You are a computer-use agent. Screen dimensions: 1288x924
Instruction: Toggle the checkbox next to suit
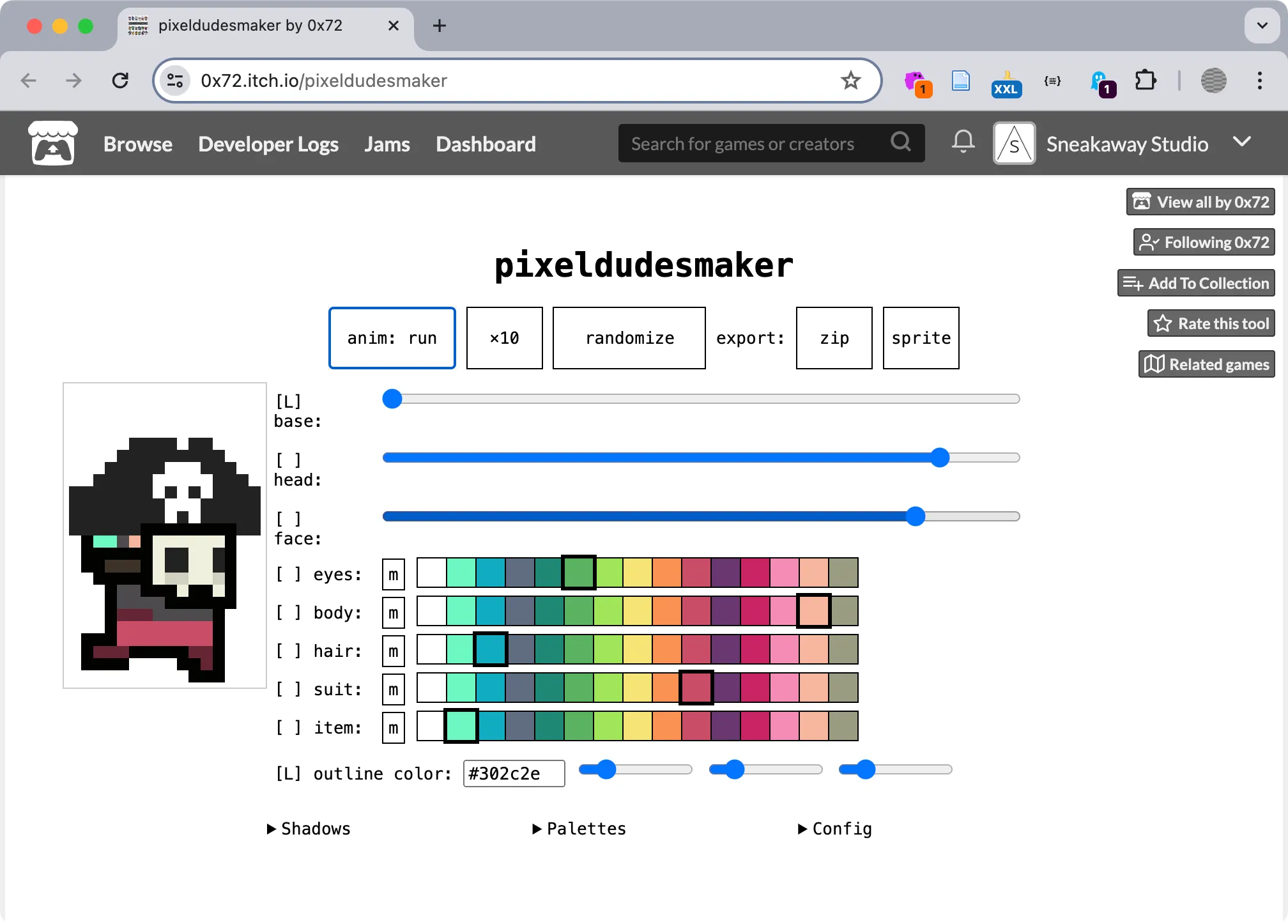coord(289,688)
